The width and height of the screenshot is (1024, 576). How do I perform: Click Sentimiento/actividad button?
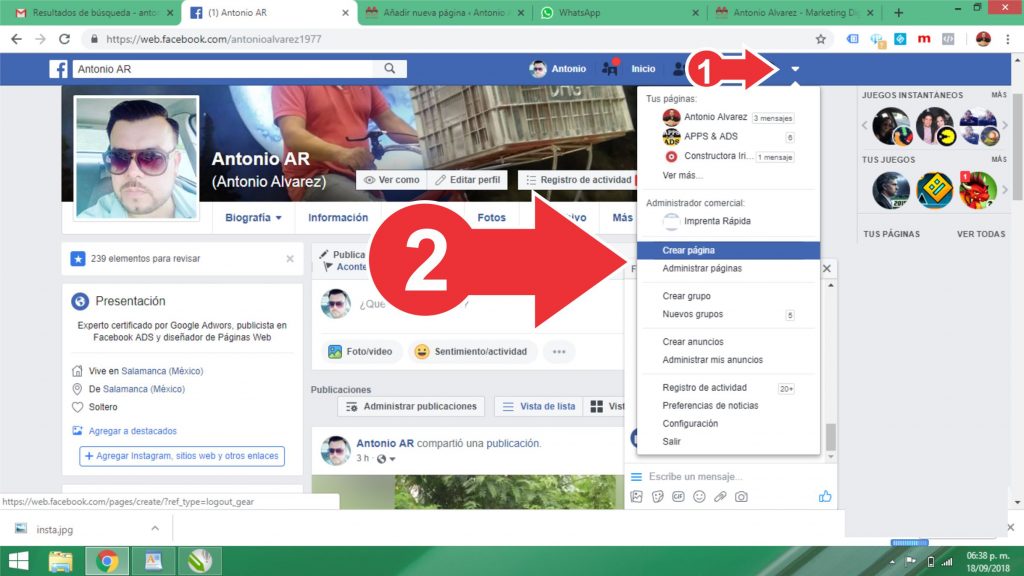[472, 351]
